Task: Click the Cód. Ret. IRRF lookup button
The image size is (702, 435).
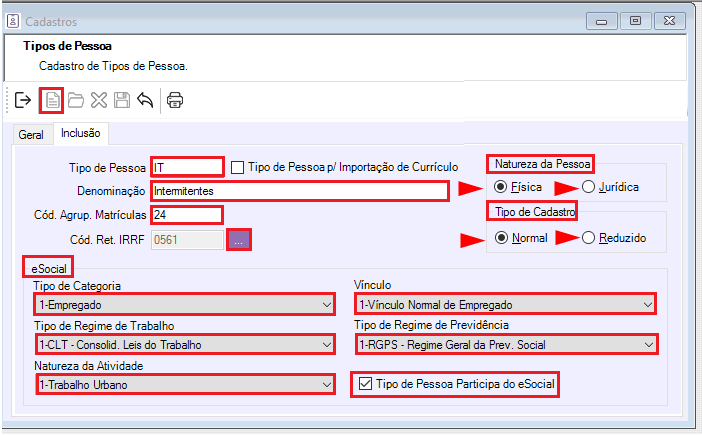Action: (239, 239)
